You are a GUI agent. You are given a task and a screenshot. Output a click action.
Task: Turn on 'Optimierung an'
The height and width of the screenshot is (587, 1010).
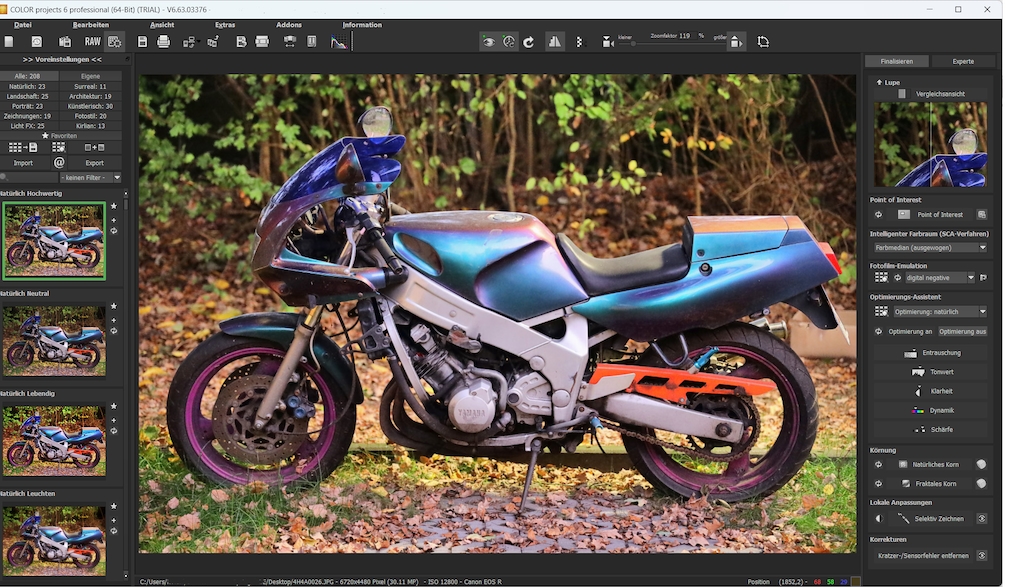pyautogui.click(x=911, y=330)
